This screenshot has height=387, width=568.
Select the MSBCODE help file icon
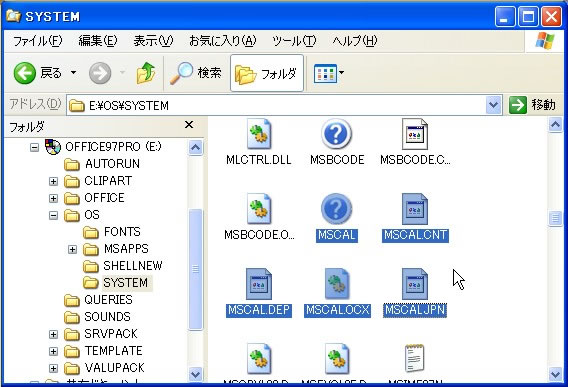coord(337,134)
